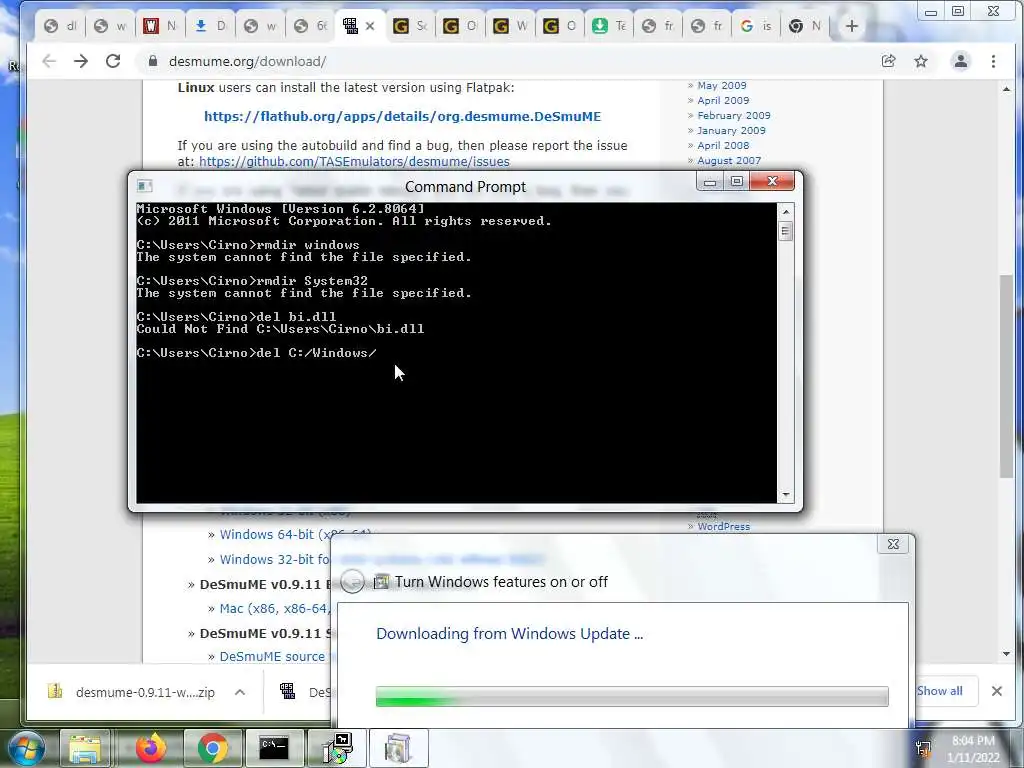The image size is (1024, 768).
Task: Open Chrome profile avatar menu
Action: pos(961,61)
